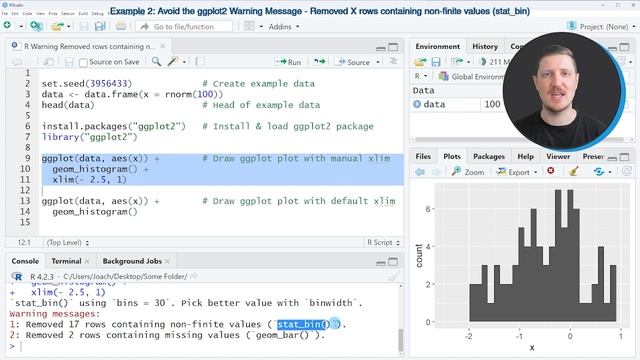Image resolution: width=640 pixels, height=360 pixels.
Task: Click the console vertical scrollbar
Action: point(400,340)
